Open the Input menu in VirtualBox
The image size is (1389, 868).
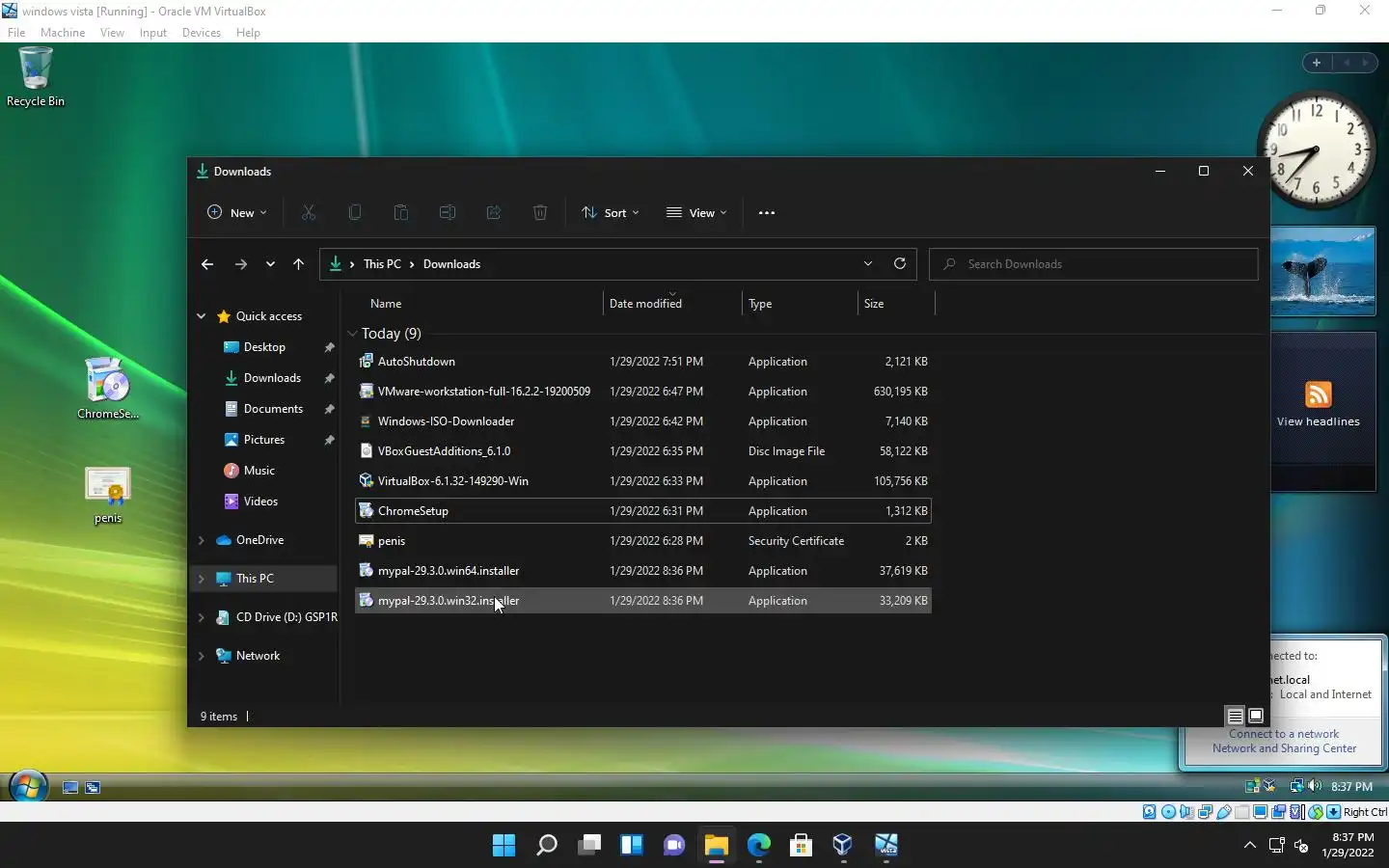(x=152, y=33)
